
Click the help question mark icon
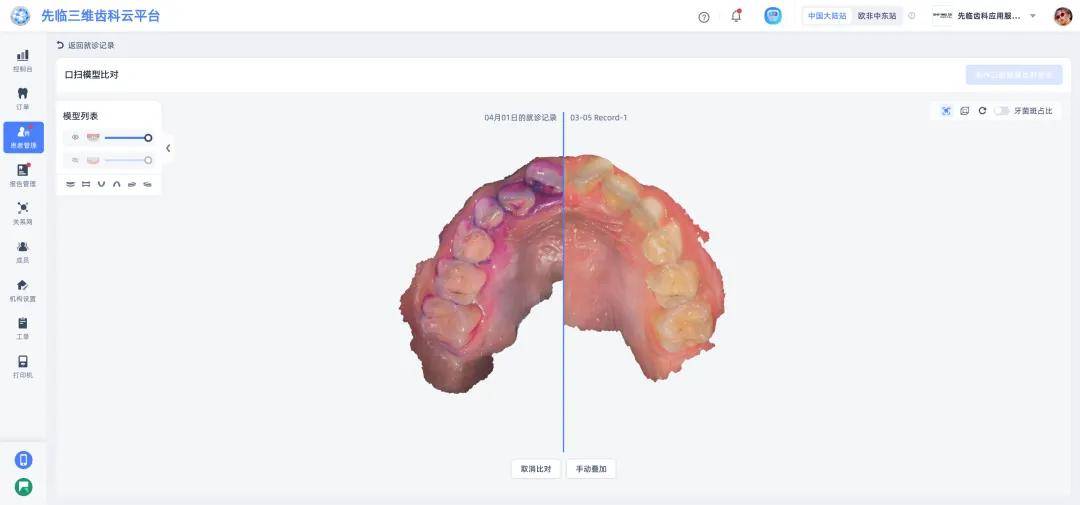pyautogui.click(x=704, y=17)
